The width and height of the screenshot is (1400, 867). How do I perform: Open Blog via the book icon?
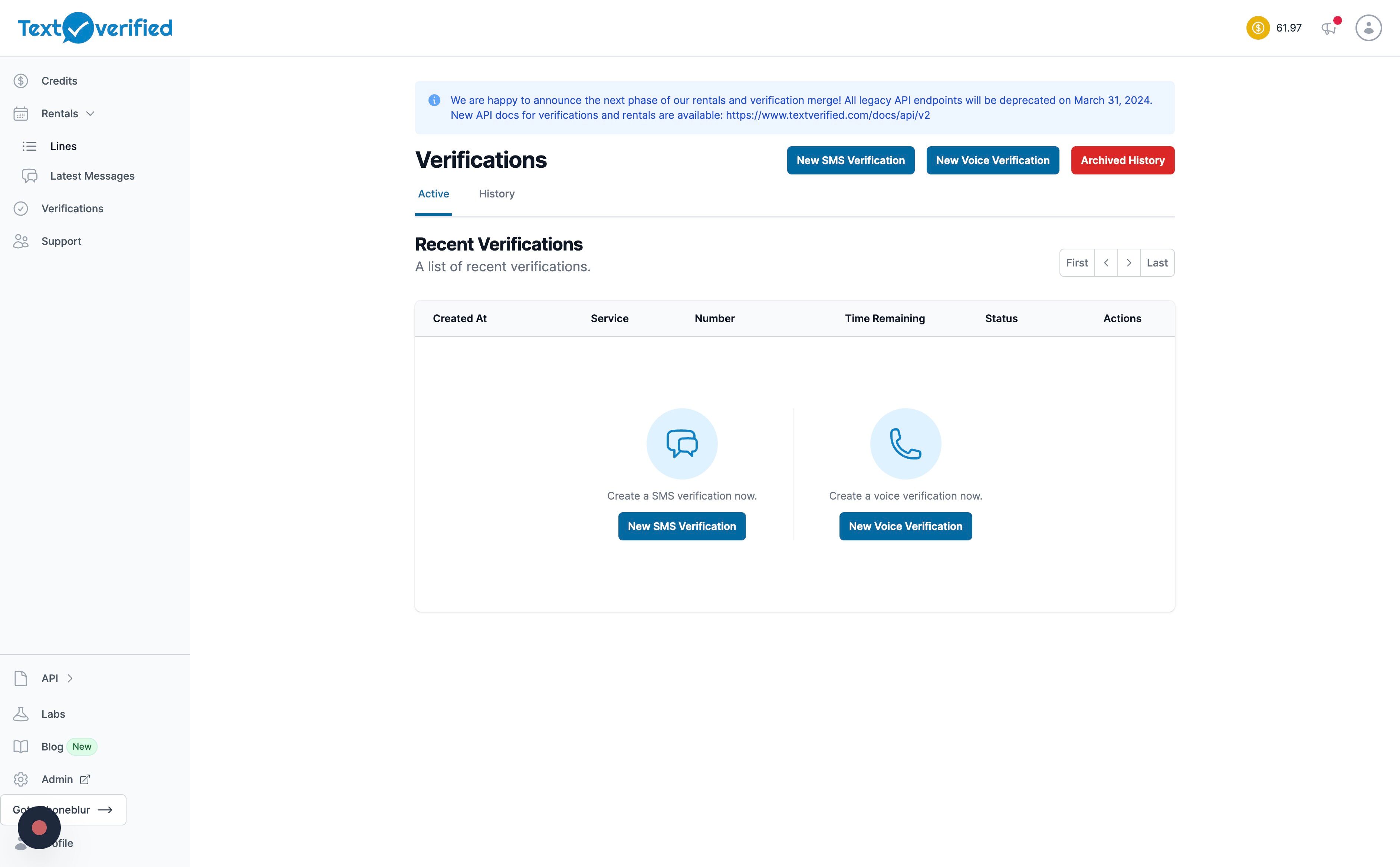point(21,747)
